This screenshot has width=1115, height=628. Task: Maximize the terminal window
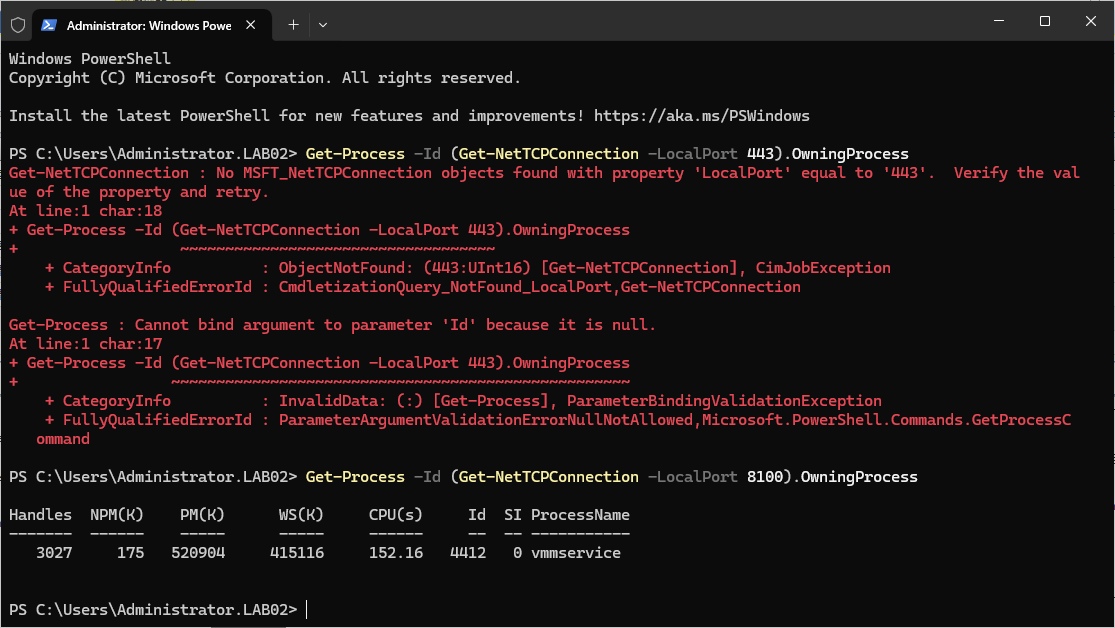[x=1044, y=21]
